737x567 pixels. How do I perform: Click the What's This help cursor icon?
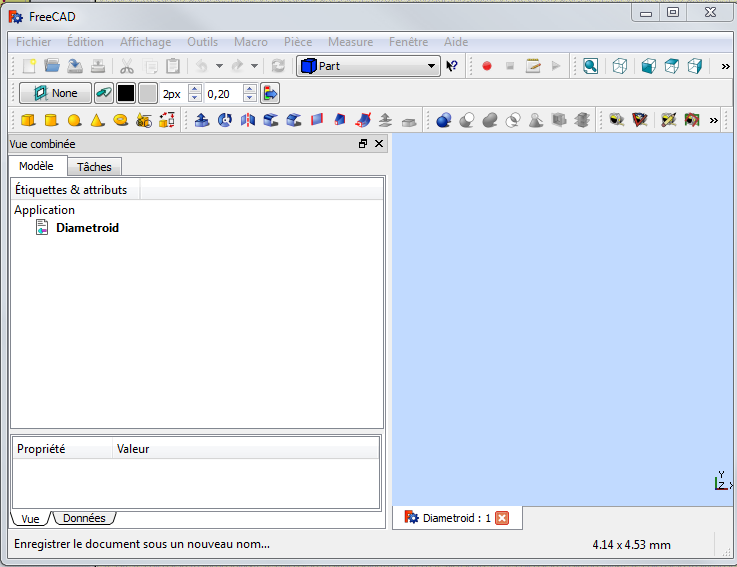[x=452, y=66]
